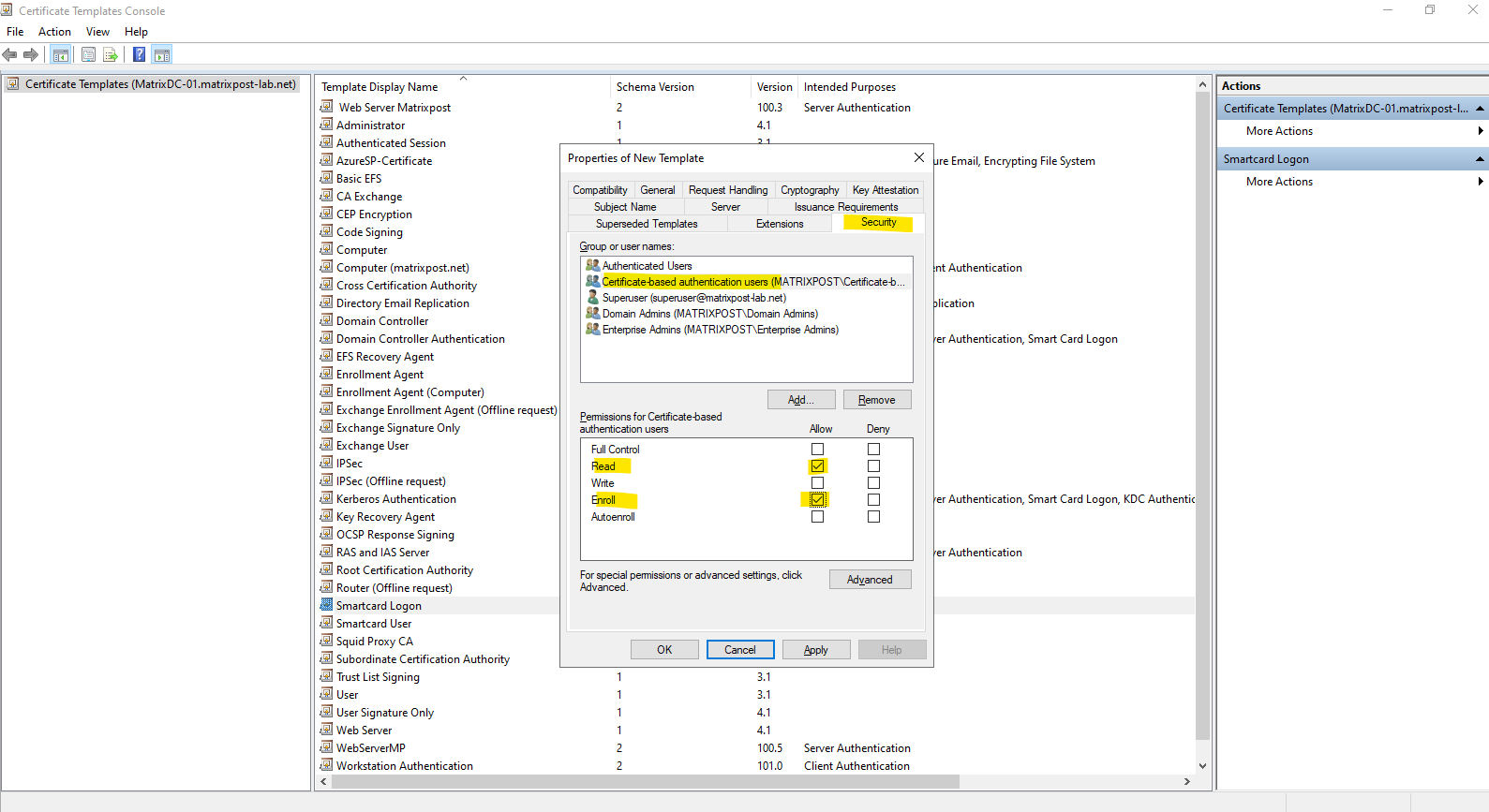Image resolution: width=1489 pixels, height=812 pixels.
Task: Collapse the Certificate Templates actions section
Action: [x=1480, y=109]
